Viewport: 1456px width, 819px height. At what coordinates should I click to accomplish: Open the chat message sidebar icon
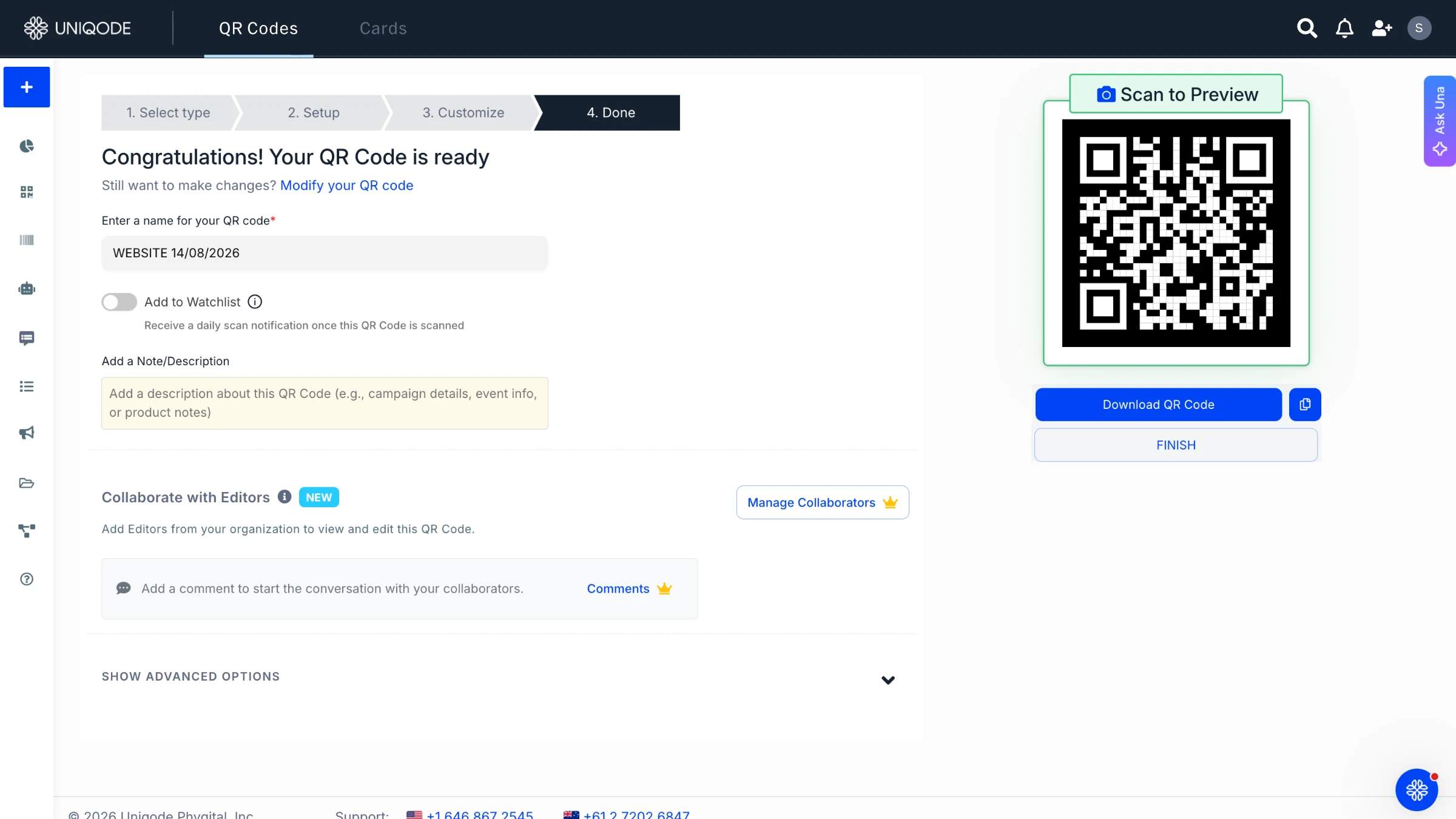[x=27, y=338]
